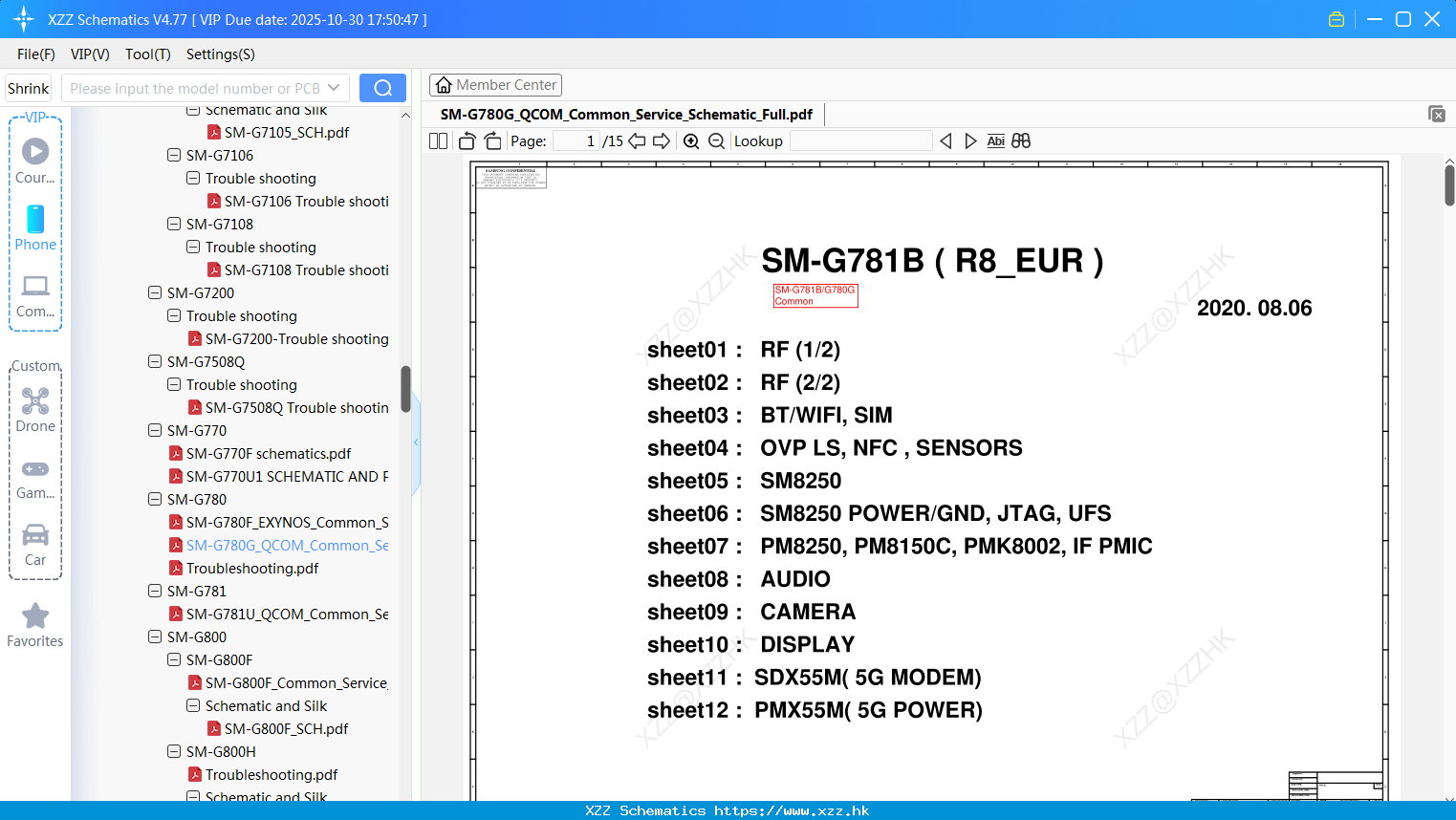This screenshot has height=820, width=1456.
Task: Select the Computer category icon
Action: coord(35,296)
